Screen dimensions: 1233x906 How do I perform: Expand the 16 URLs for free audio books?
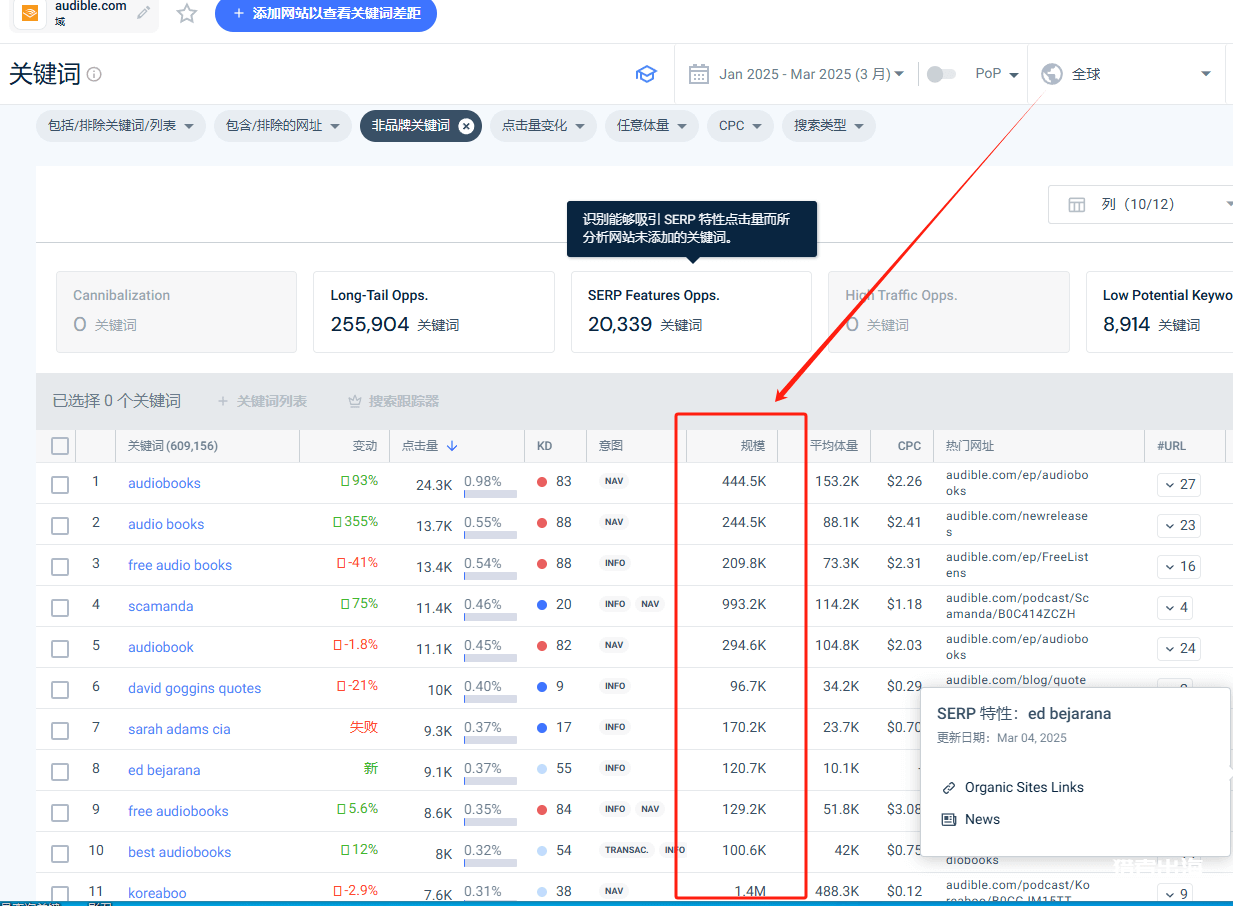point(1179,566)
